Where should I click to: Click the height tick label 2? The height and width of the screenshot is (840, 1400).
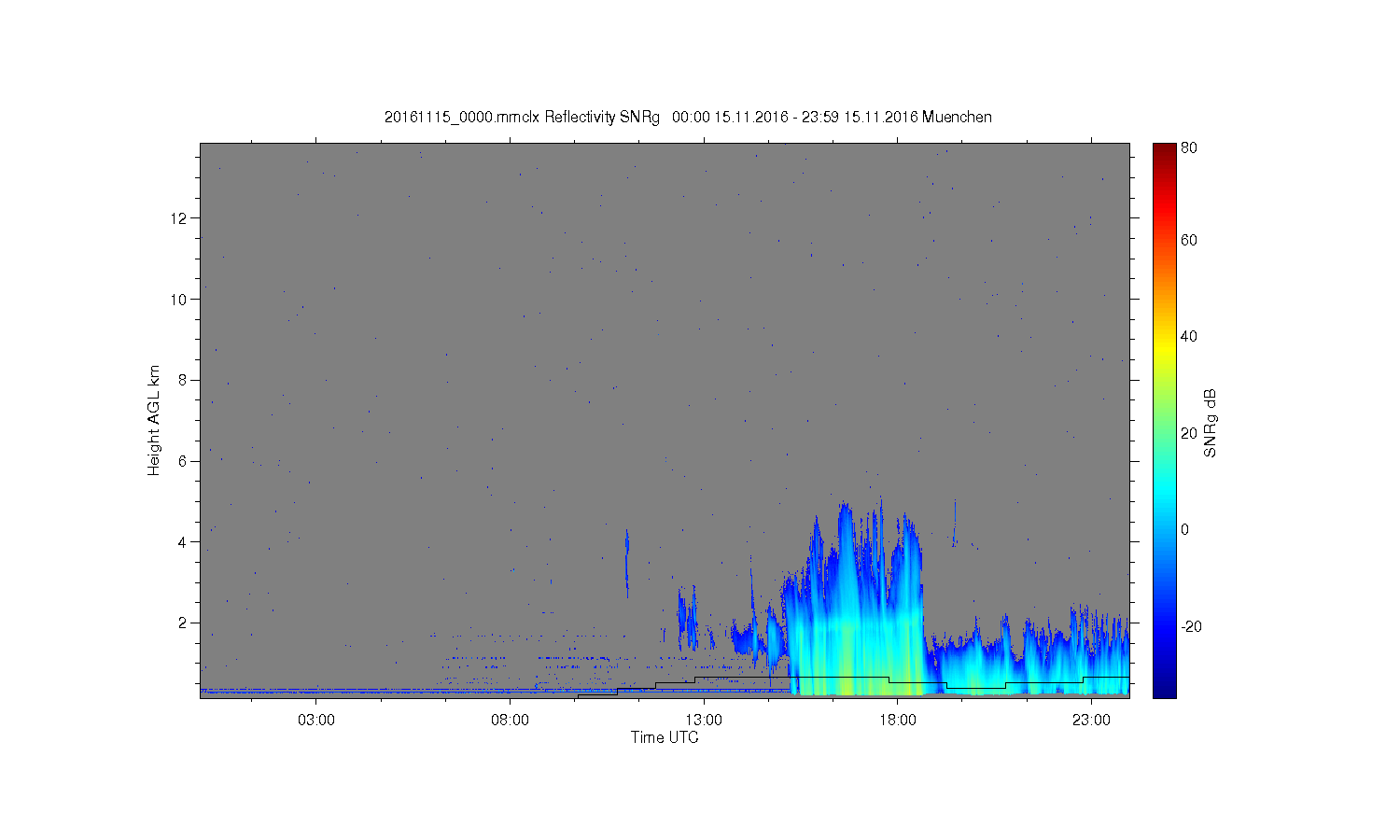[x=183, y=623]
